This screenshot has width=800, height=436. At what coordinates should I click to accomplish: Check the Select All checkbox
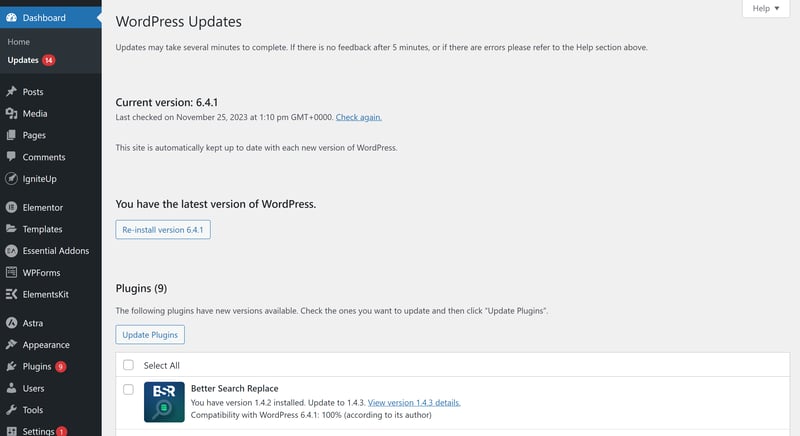click(x=128, y=366)
